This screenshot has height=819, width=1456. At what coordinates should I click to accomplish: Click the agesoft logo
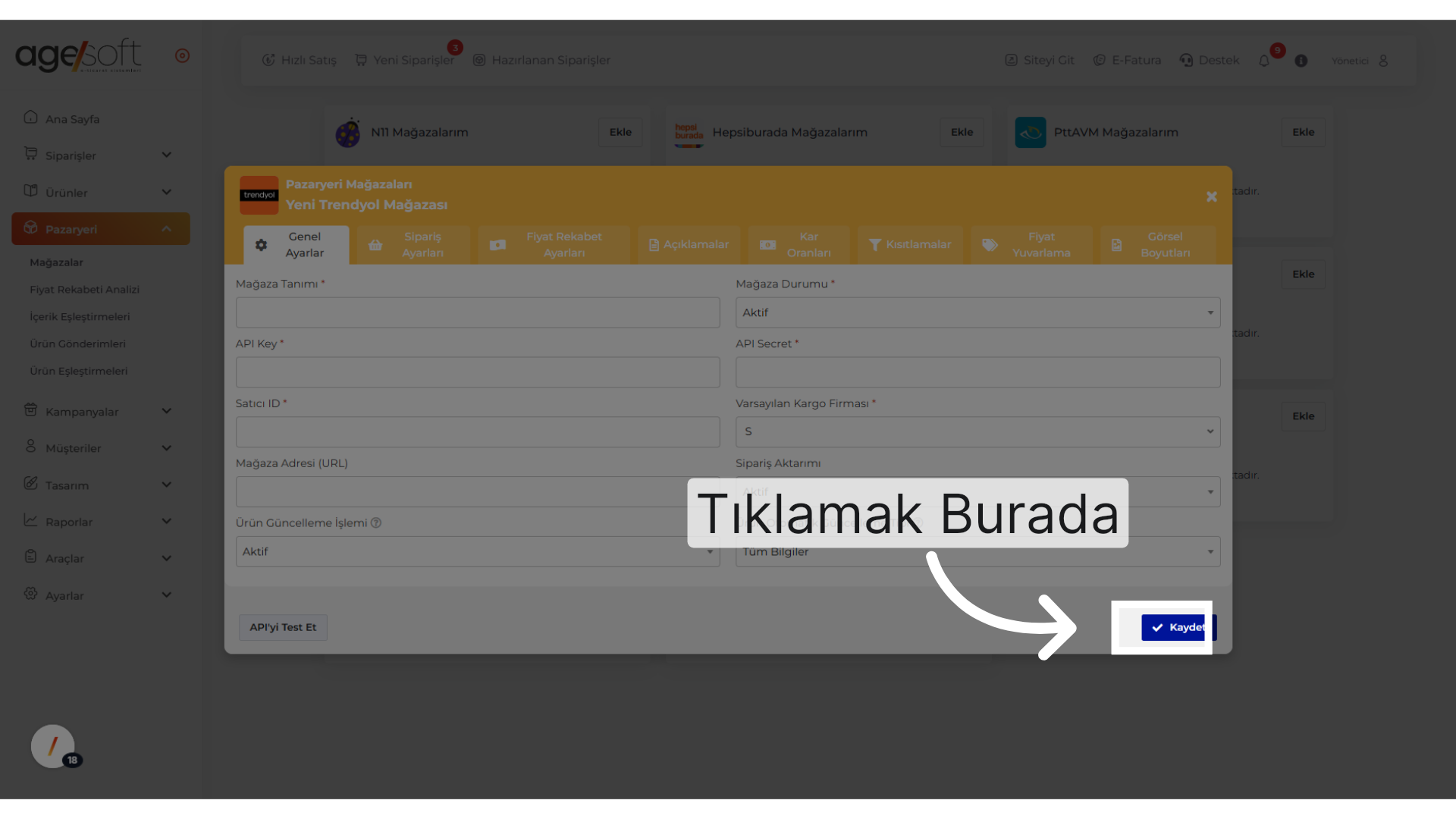78,55
